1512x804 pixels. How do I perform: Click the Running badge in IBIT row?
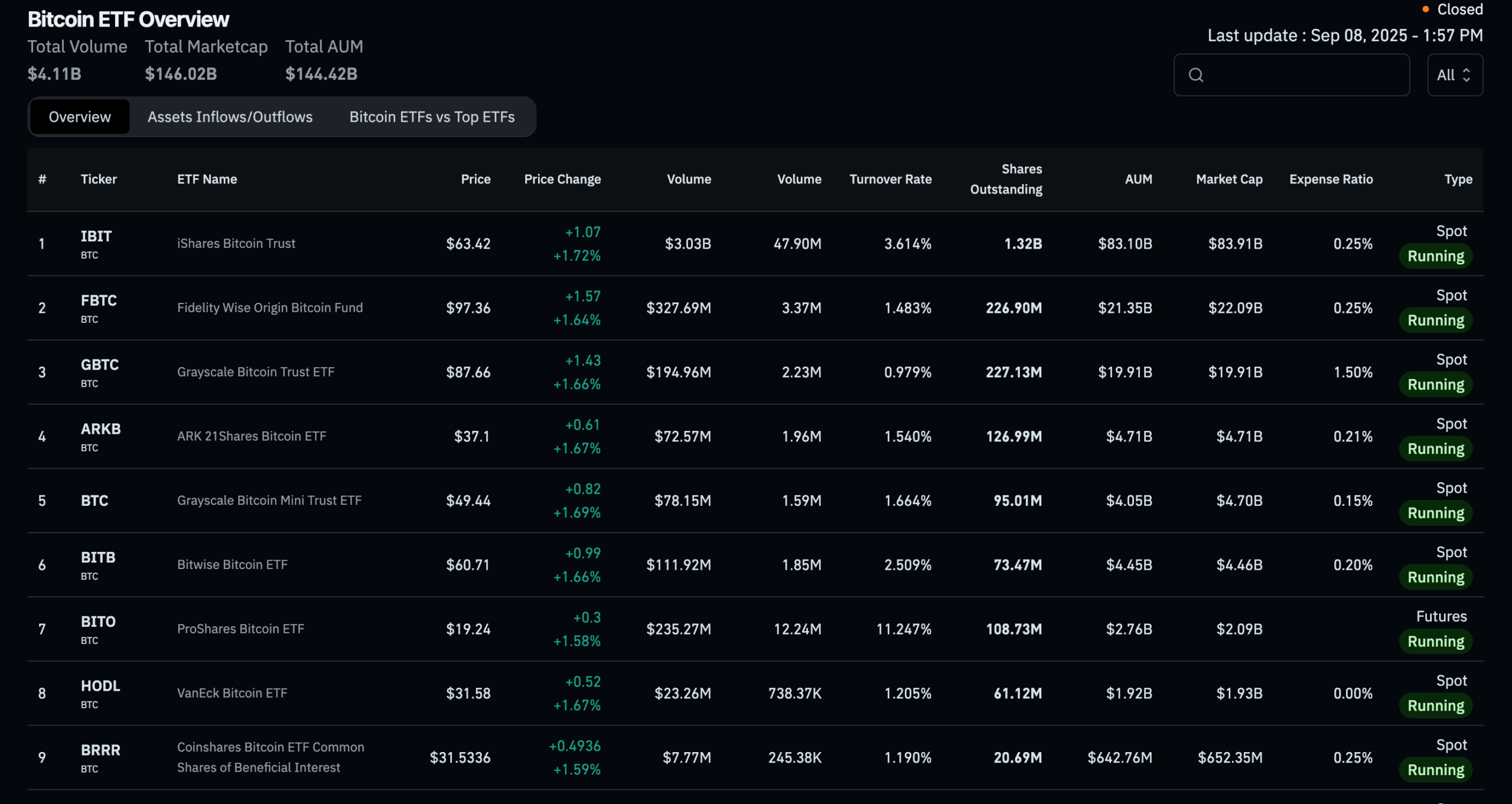pos(1436,256)
